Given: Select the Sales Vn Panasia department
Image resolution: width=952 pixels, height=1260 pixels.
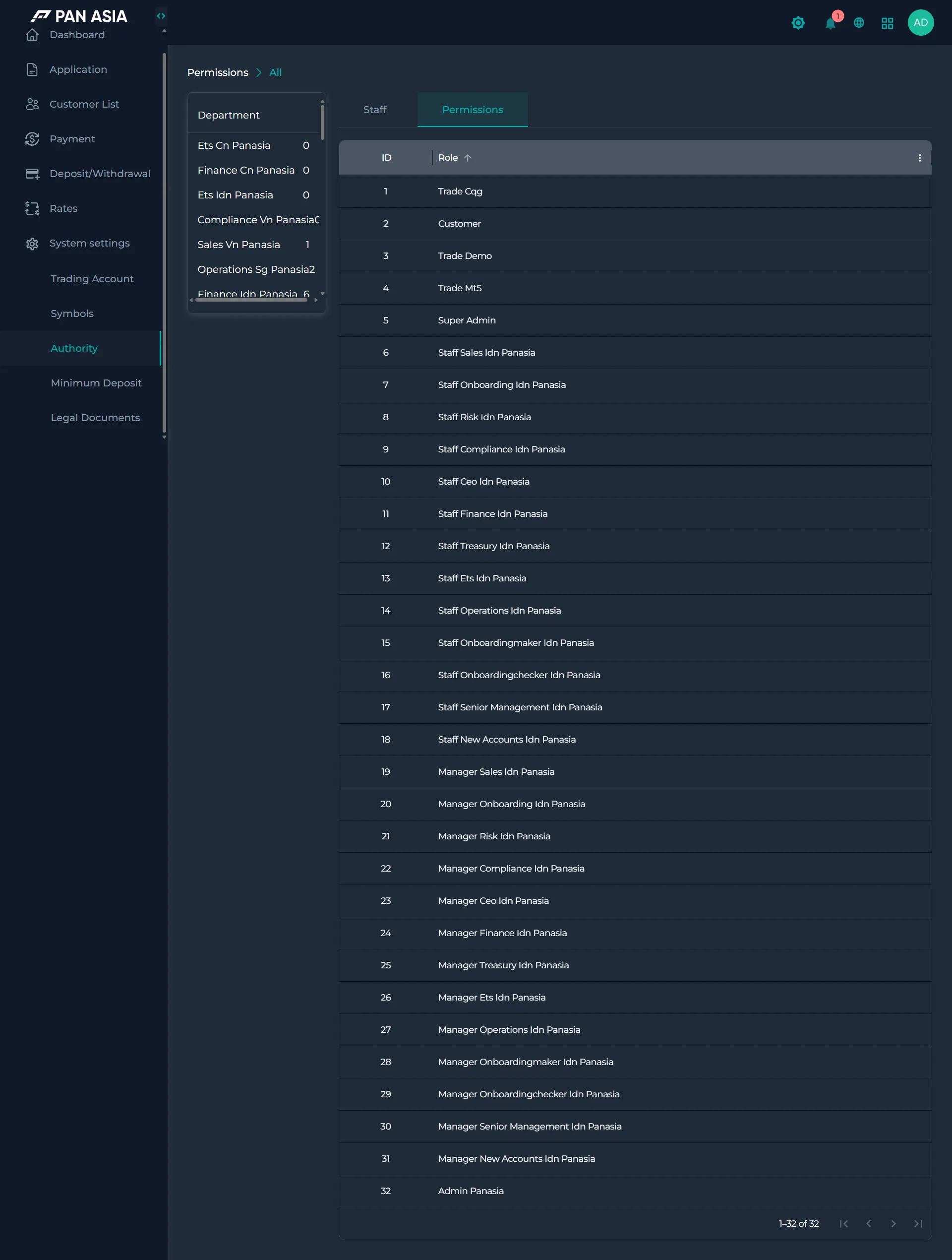Looking at the screenshot, I should (x=253, y=245).
